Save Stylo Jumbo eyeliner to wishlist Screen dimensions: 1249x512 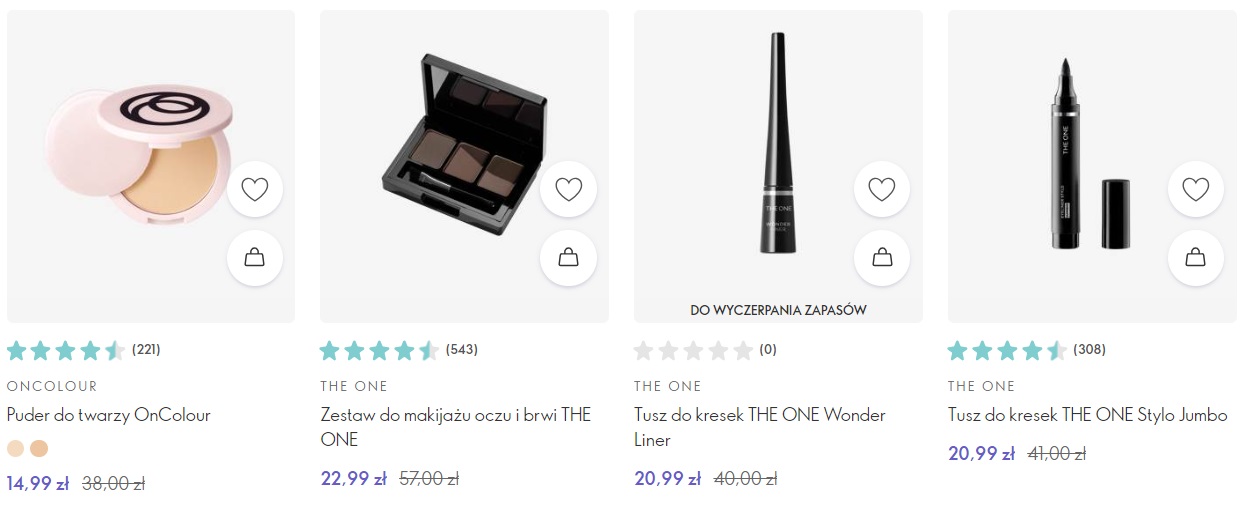click(1195, 189)
